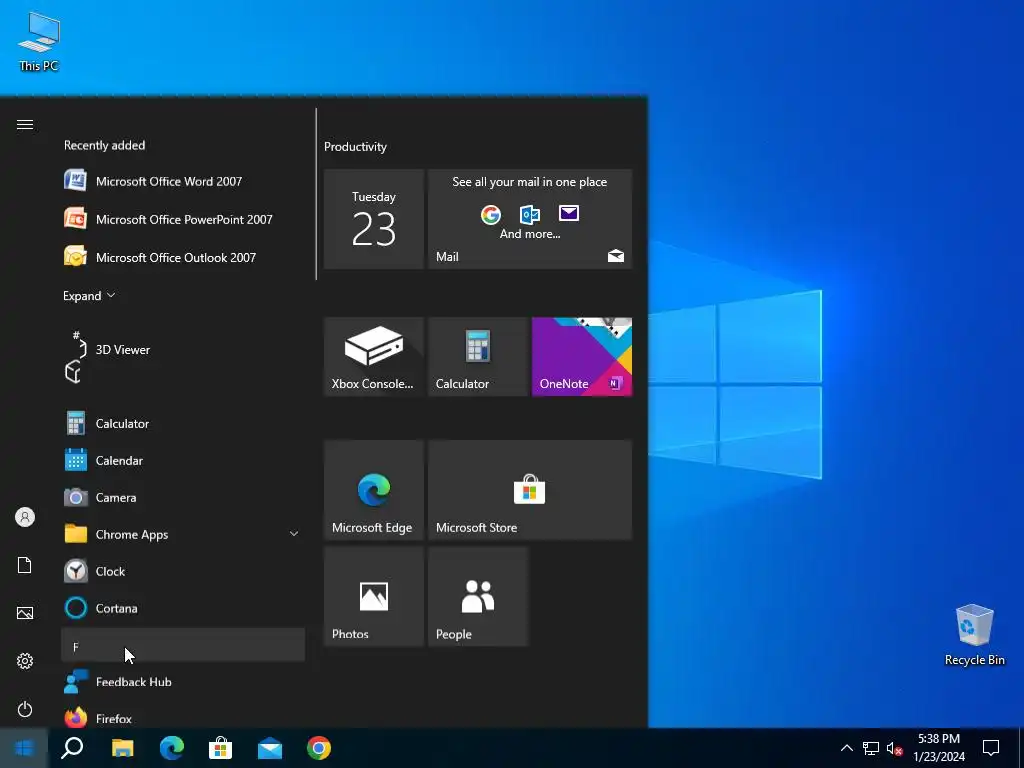Screen dimensions: 1024x768
Task: Click the F letter group header
Action: click(183, 645)
